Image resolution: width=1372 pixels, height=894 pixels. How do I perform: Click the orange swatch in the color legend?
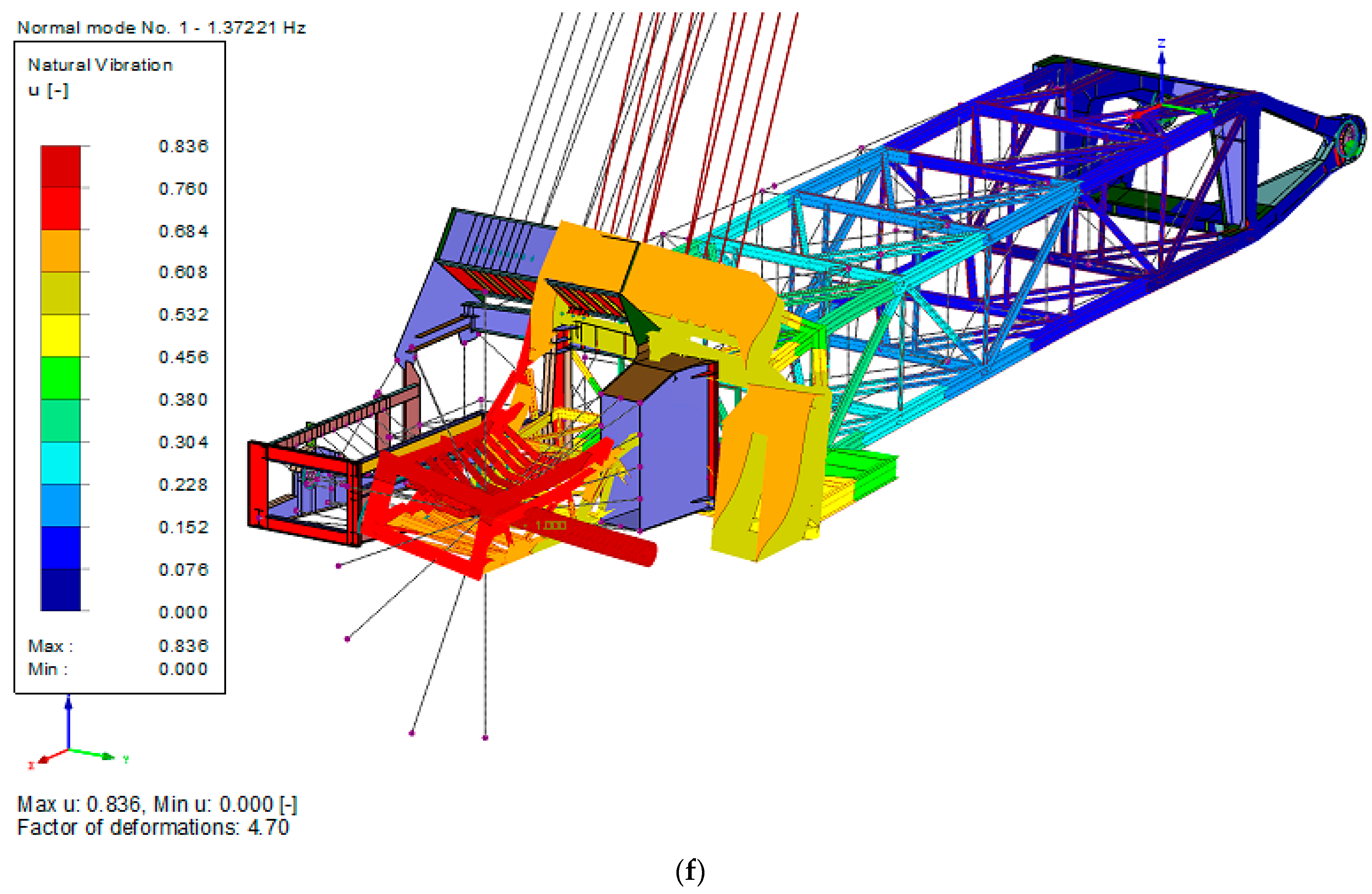[x=61, y=250]
